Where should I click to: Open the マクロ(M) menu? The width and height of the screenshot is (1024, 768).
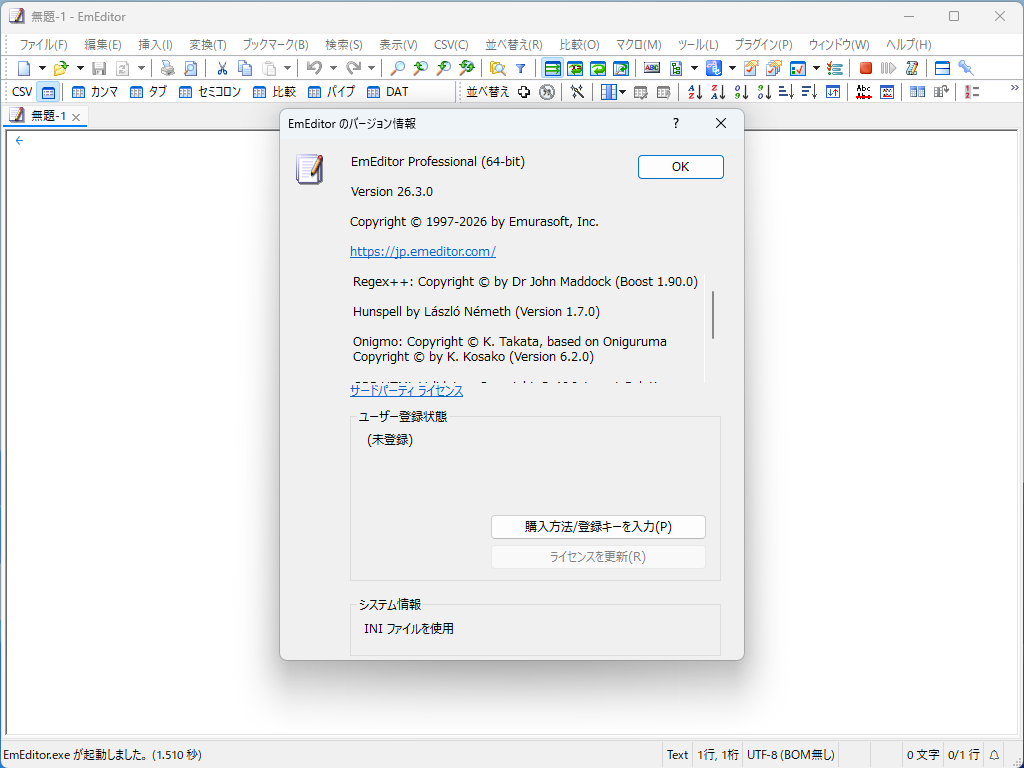639,44
